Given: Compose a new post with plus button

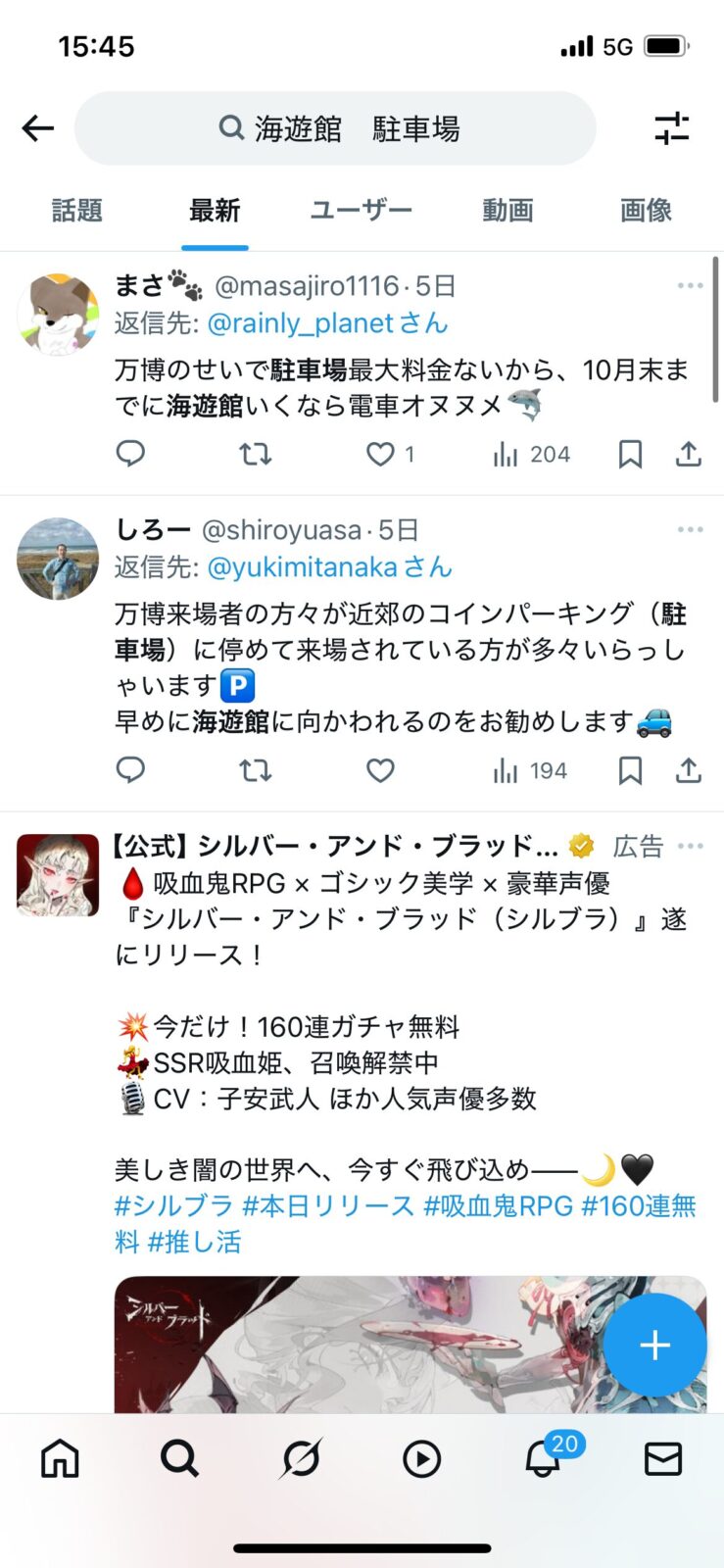Looking at the screenshot, I should (654, 1345).
